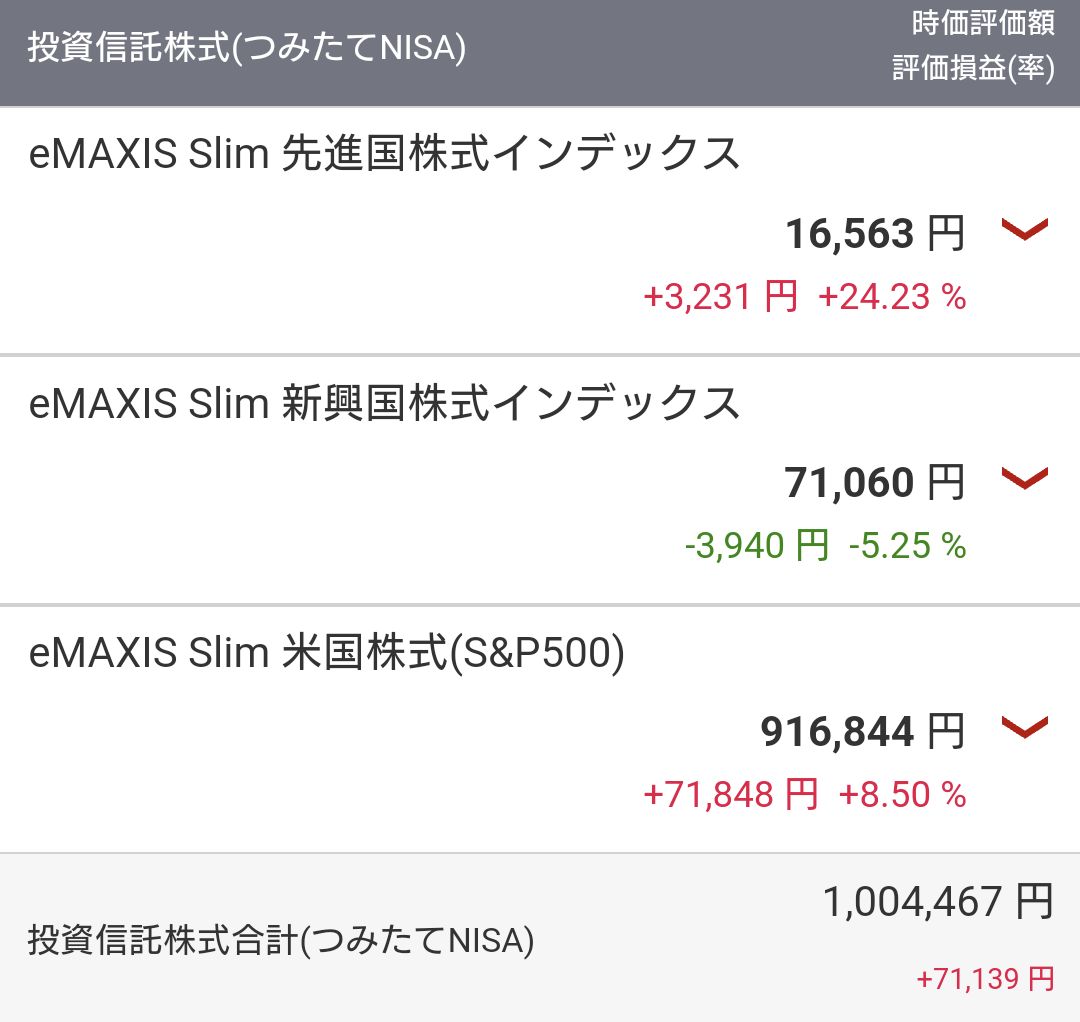Click the 評価損益(率) column header
The height and width of the screenshot is (1022, 1080).
coord(973,68)
